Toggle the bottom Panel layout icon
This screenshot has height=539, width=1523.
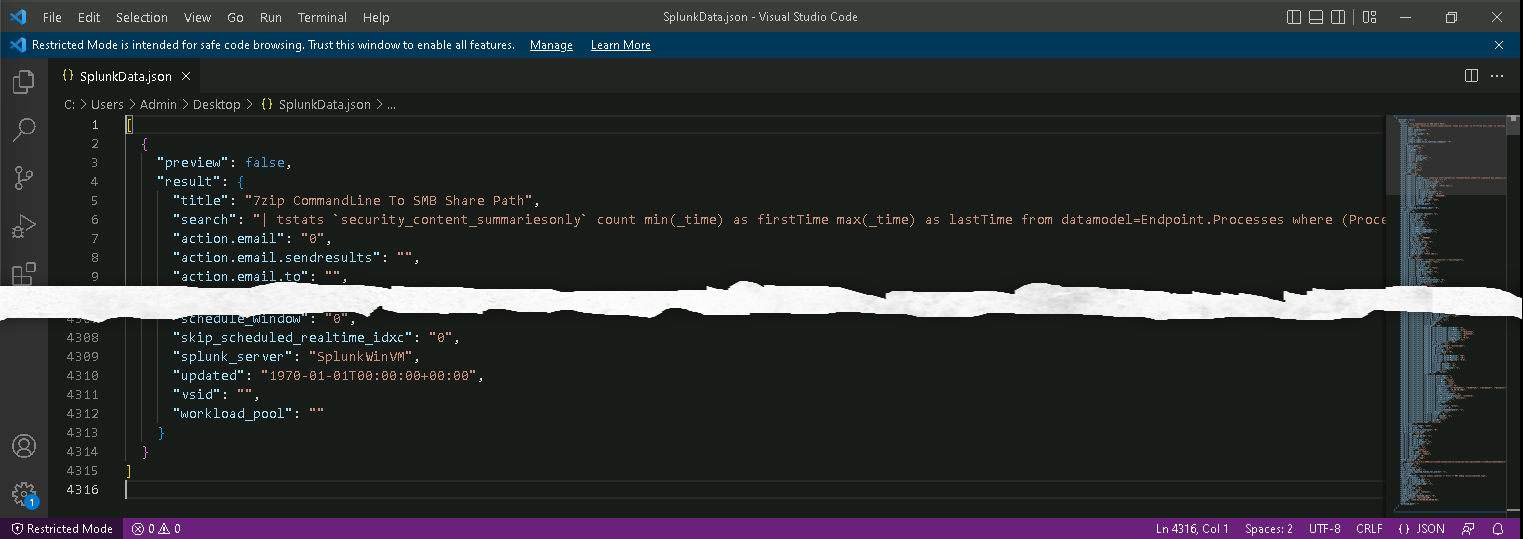coord(1317,17)
